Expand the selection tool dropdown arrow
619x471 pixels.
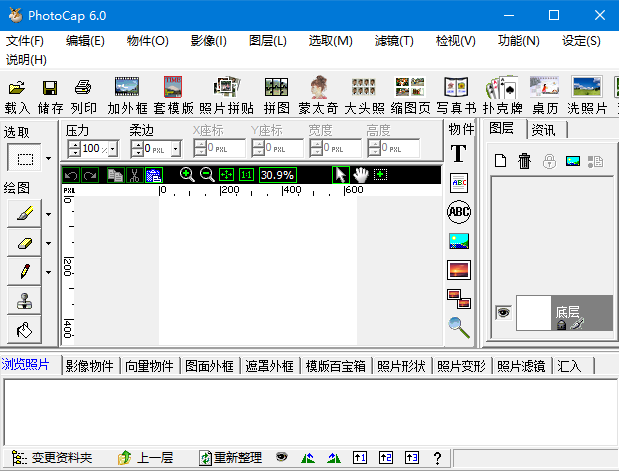coord(49,159)
